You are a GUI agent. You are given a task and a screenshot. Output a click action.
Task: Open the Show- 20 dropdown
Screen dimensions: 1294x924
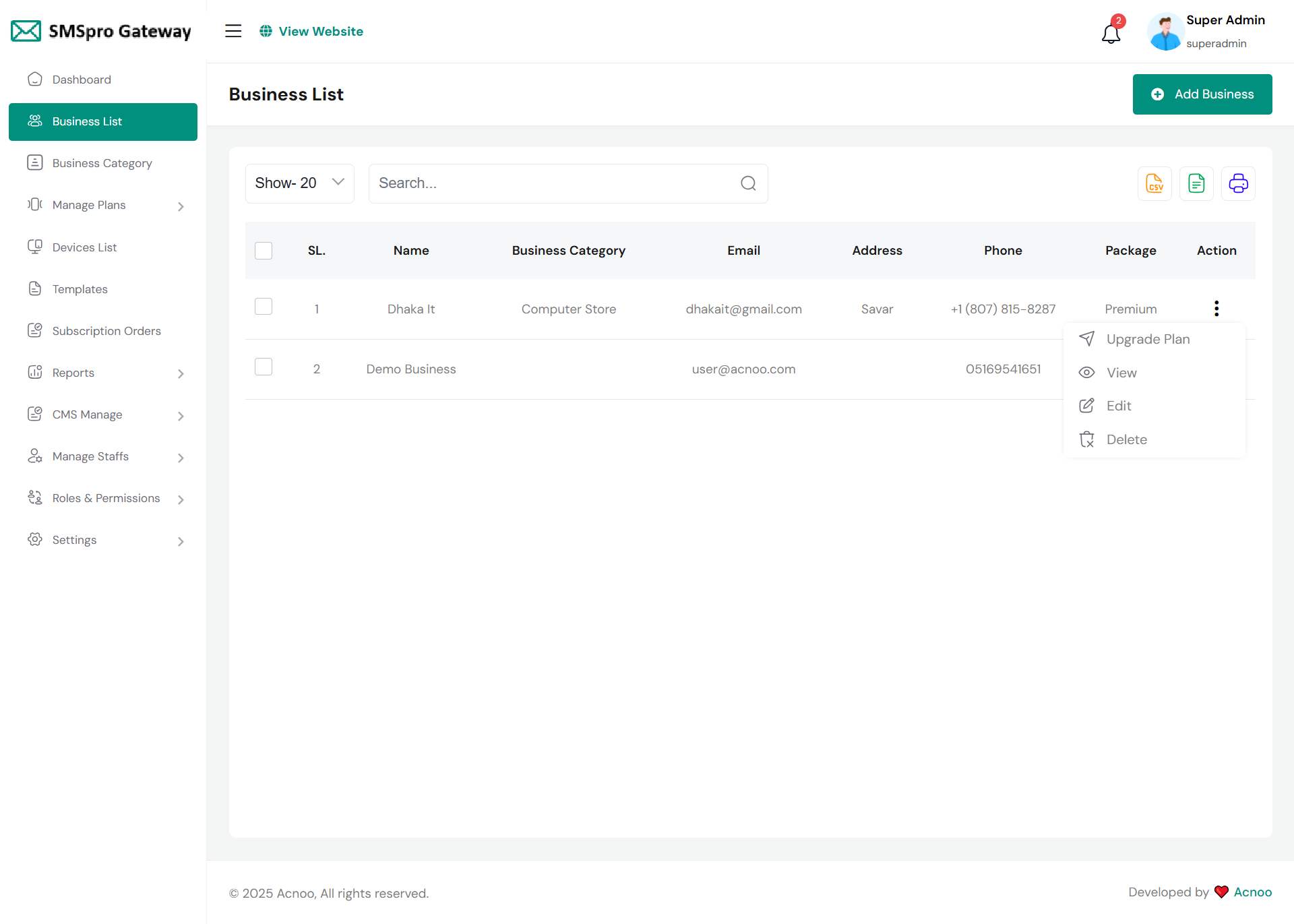(x=299, y=183)
